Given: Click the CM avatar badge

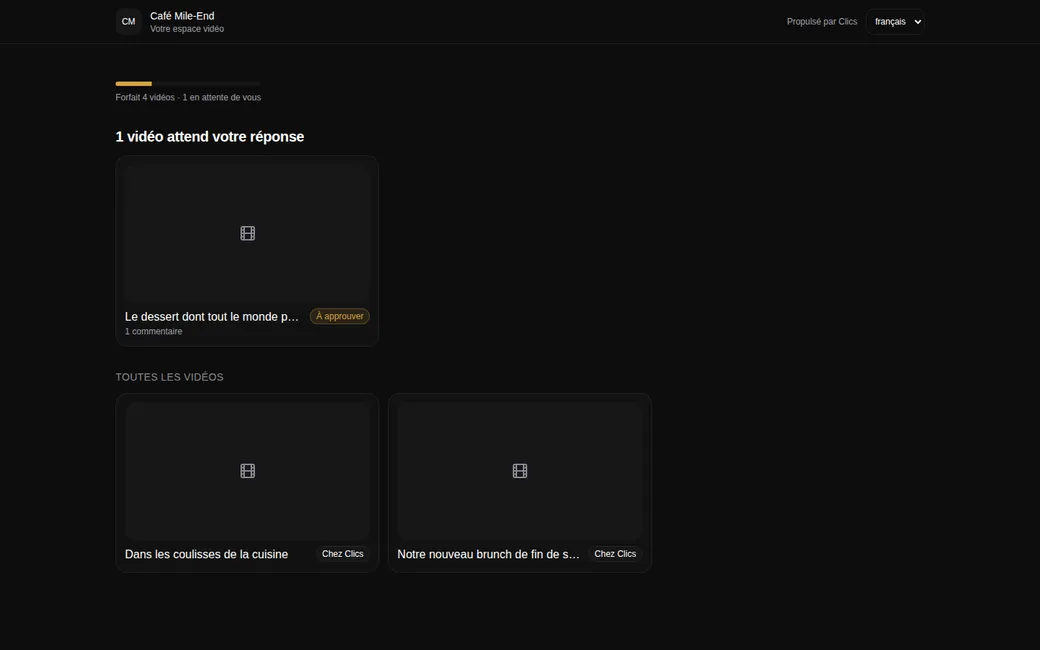Looking at the screenshot, I should pyautogui.click(x=128, y=21).
